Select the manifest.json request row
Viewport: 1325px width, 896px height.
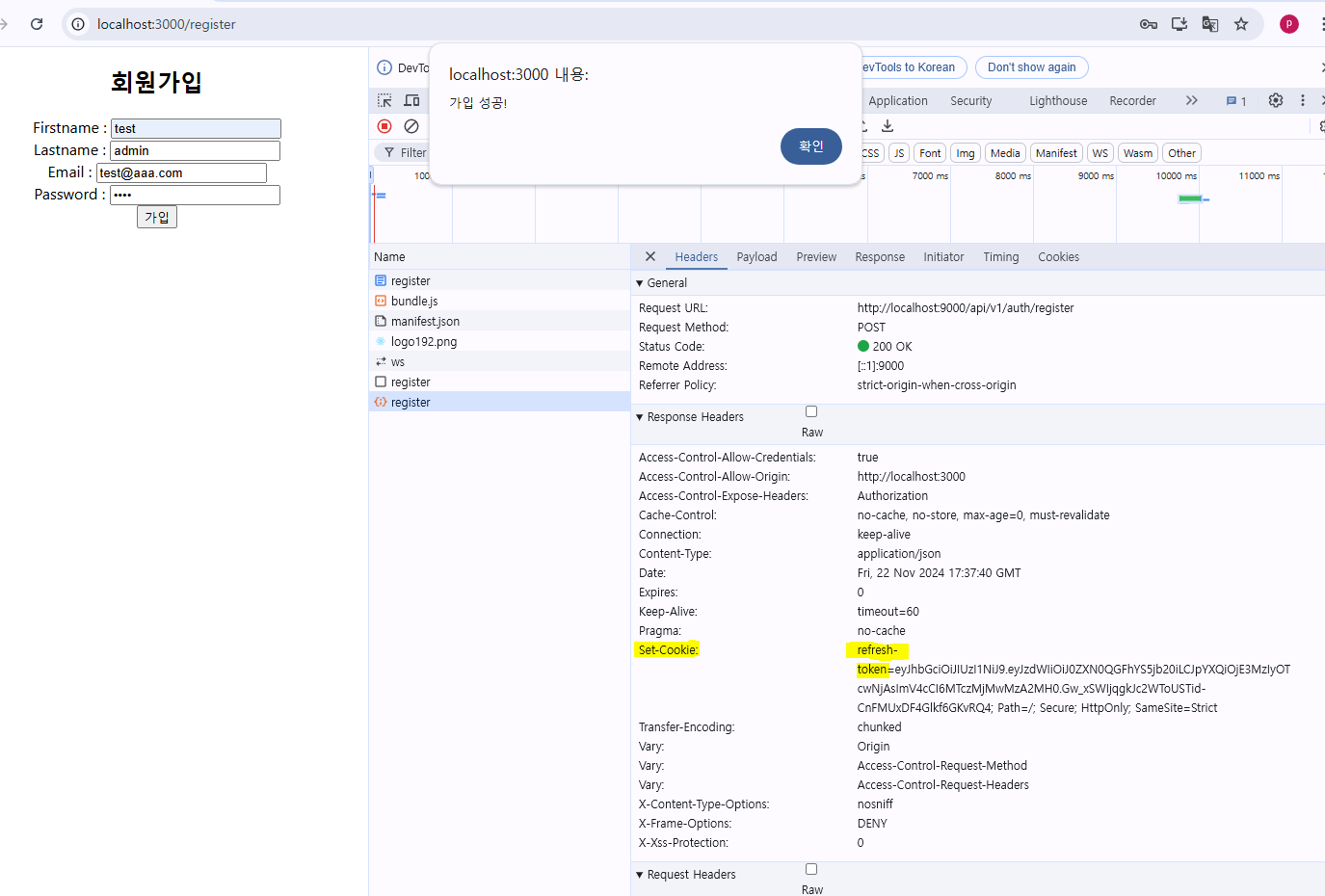tap(499, 322)
